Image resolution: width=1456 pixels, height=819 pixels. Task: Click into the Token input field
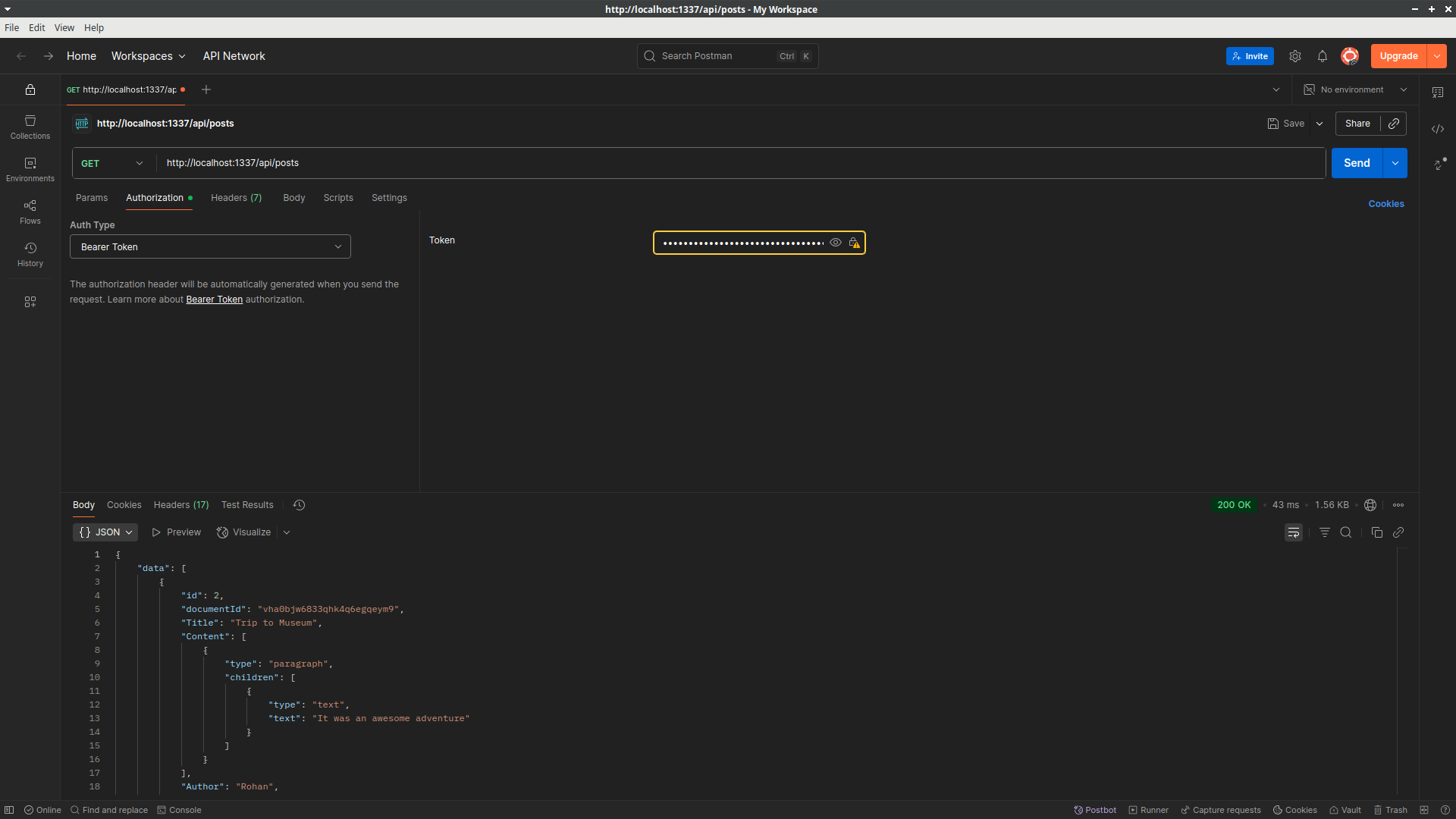742,243
